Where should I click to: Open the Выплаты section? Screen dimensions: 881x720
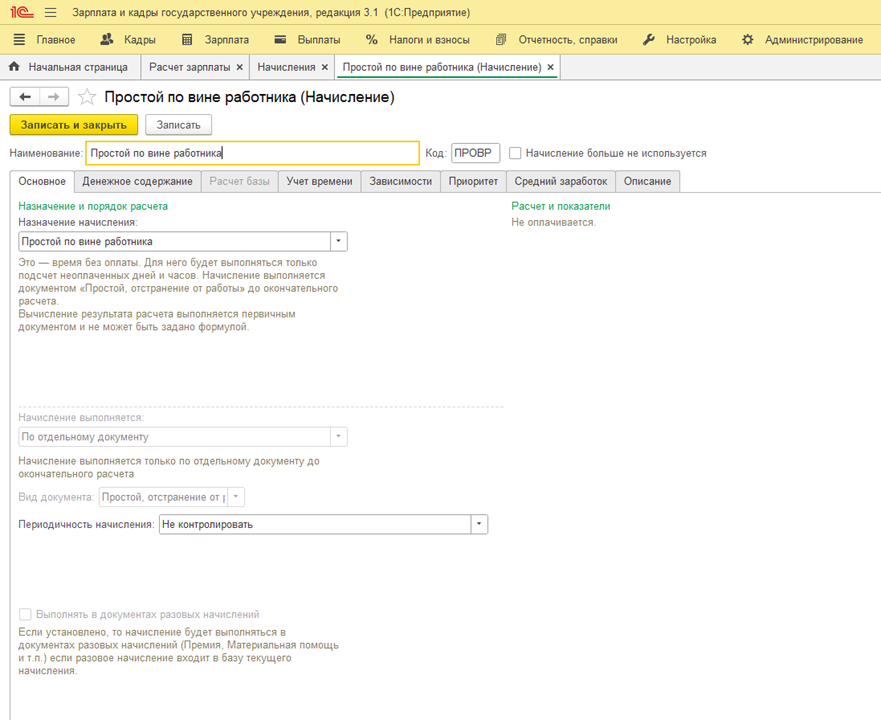click(307, 40)
